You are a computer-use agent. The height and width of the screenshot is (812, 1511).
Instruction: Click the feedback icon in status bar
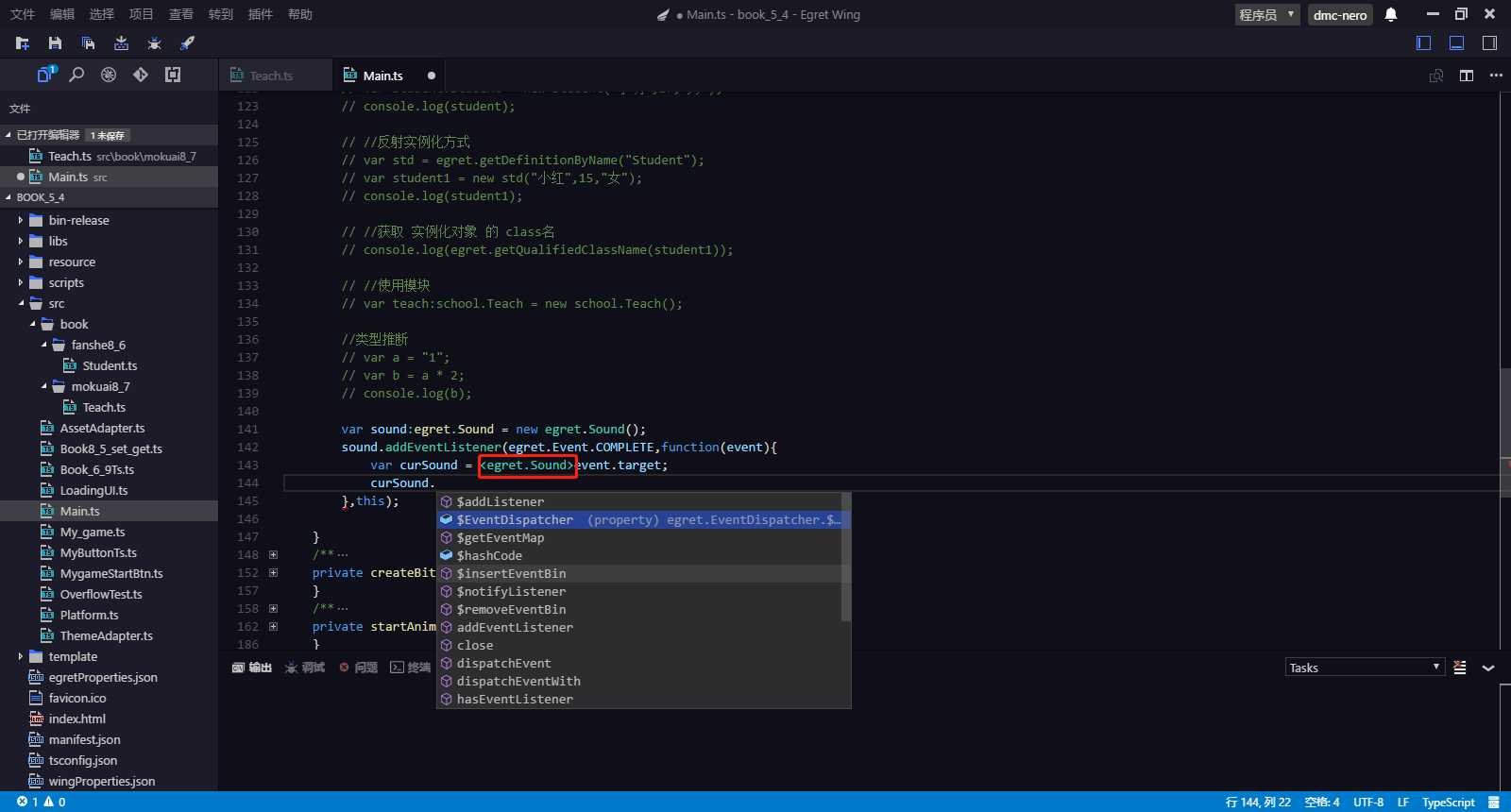1493,803
